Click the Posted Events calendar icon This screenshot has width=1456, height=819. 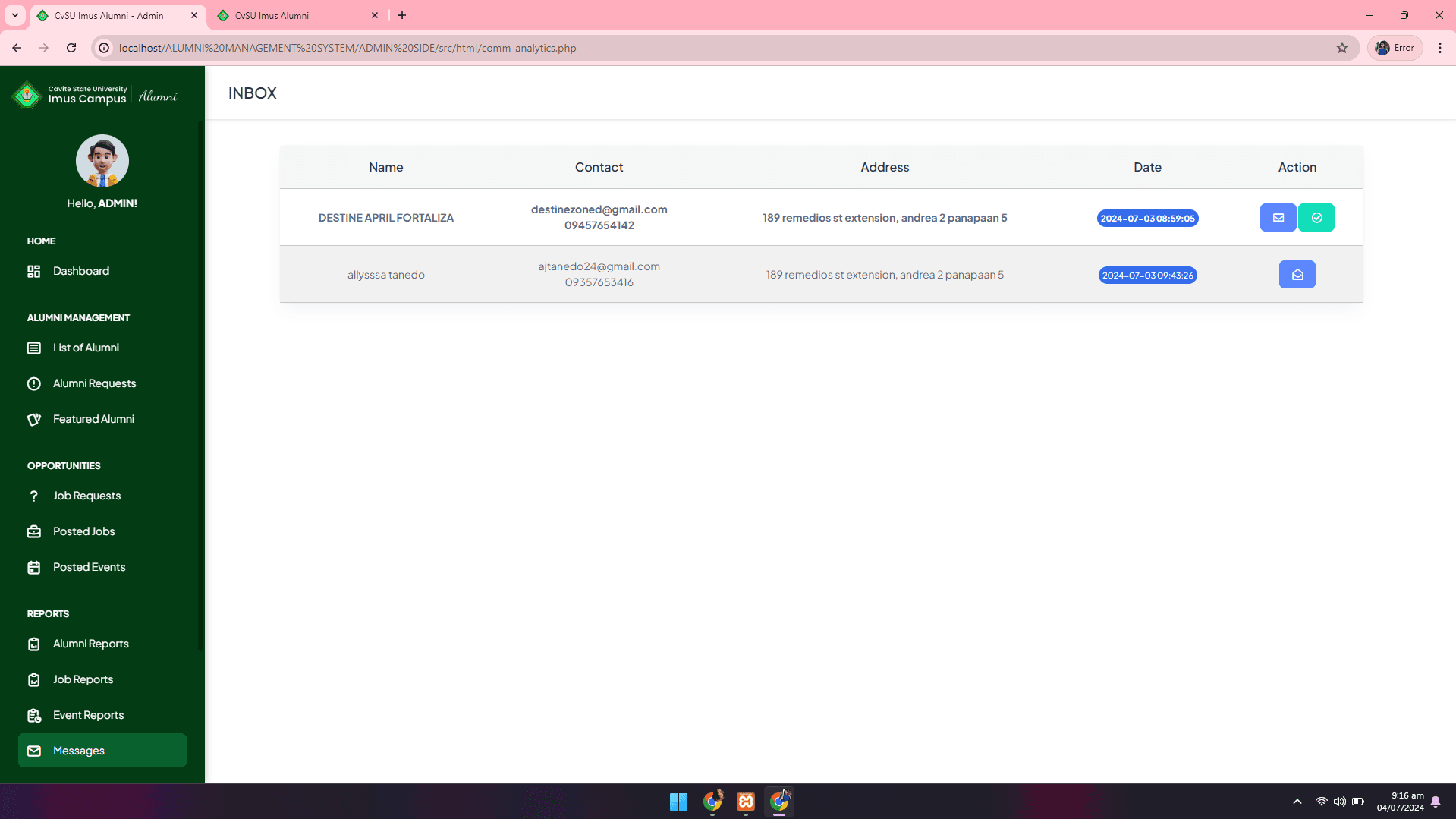[34, 567]
